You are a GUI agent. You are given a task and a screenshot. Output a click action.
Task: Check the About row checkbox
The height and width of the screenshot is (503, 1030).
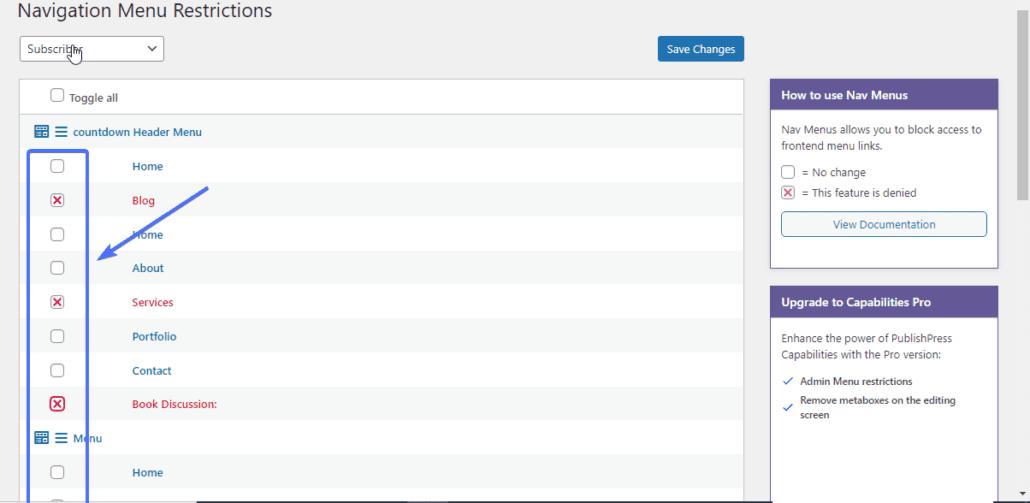(58, 268)
